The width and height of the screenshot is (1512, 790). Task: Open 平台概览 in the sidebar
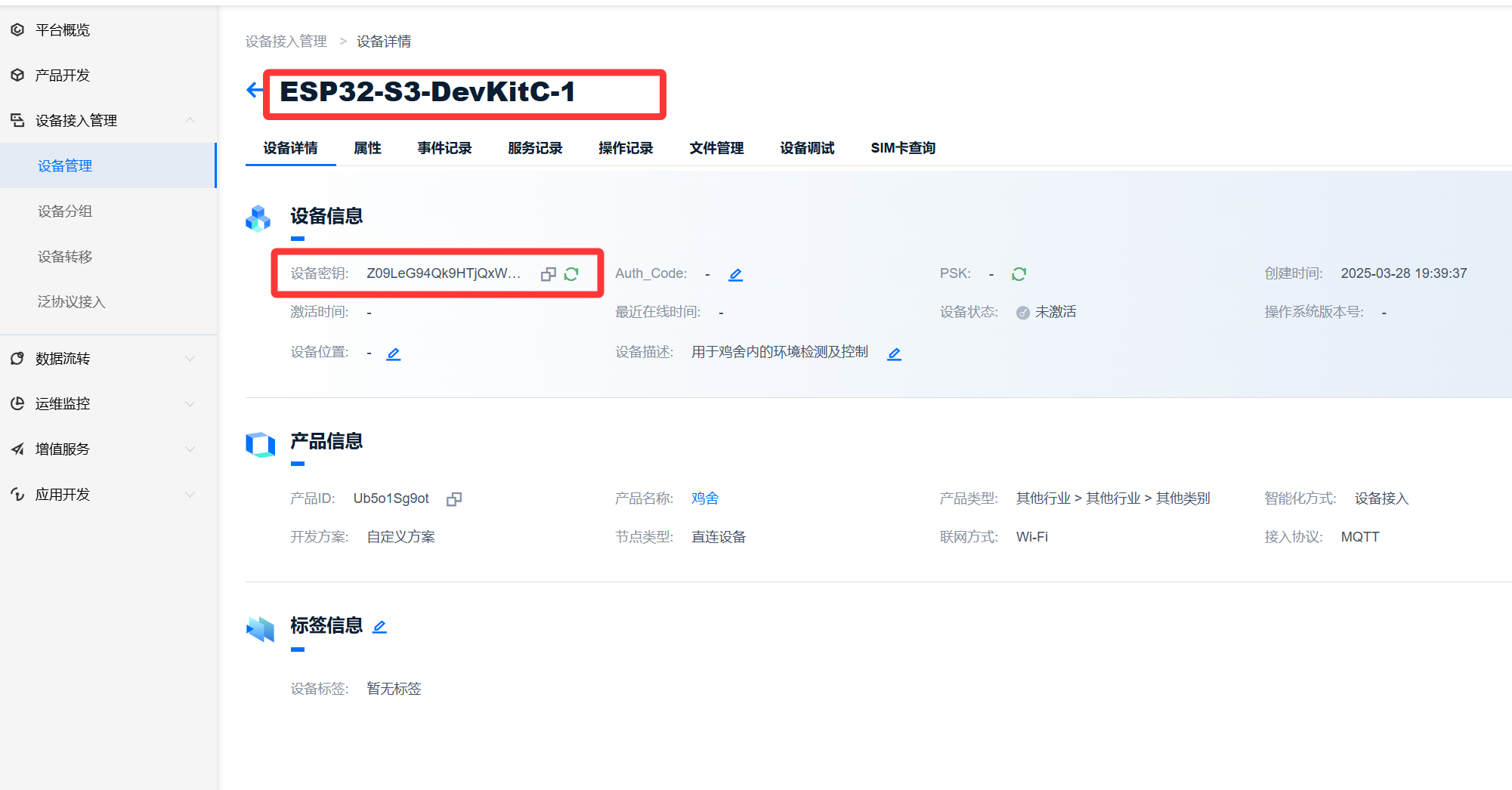(108, 29)
